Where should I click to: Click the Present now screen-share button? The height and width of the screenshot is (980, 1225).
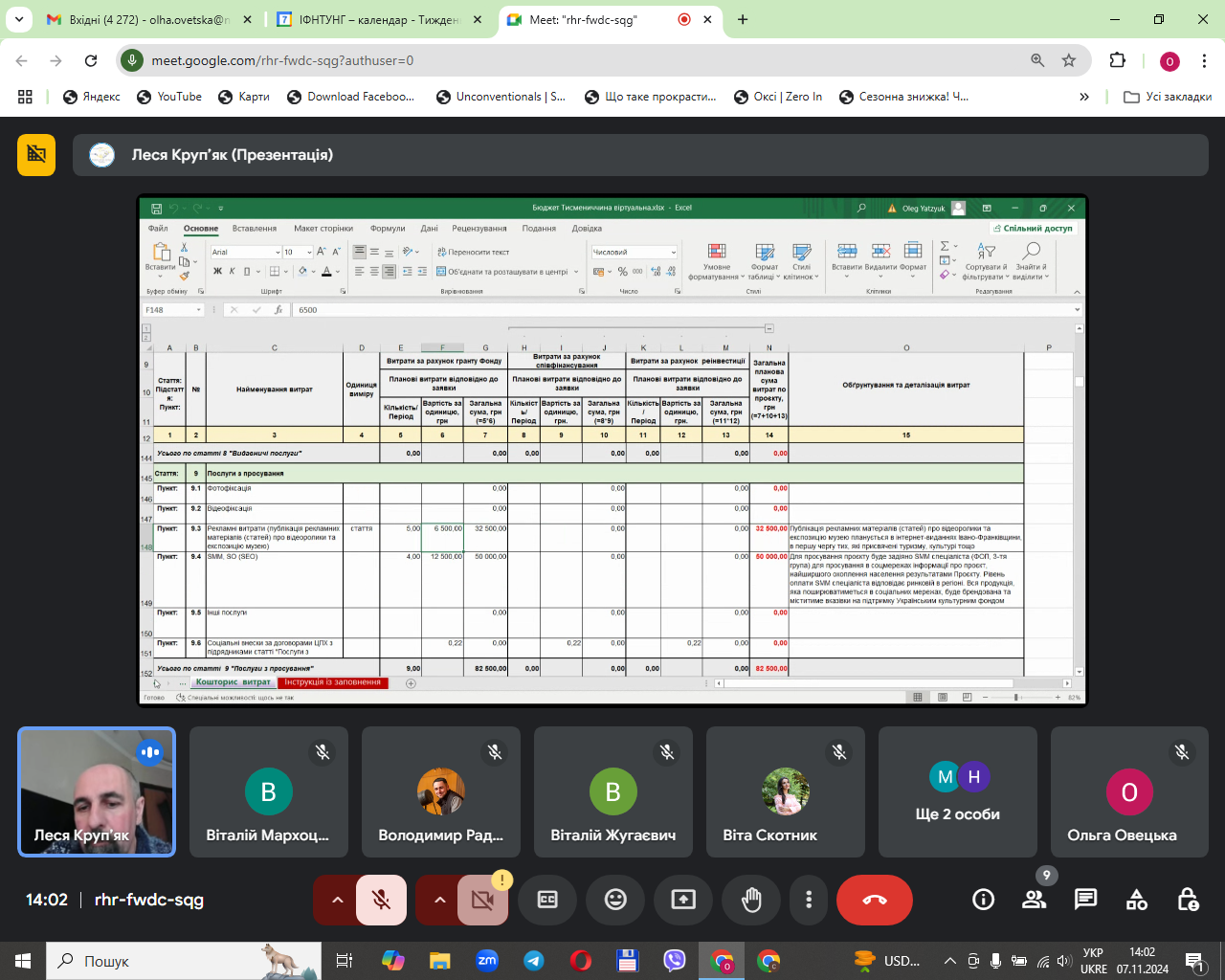point(683,900)
